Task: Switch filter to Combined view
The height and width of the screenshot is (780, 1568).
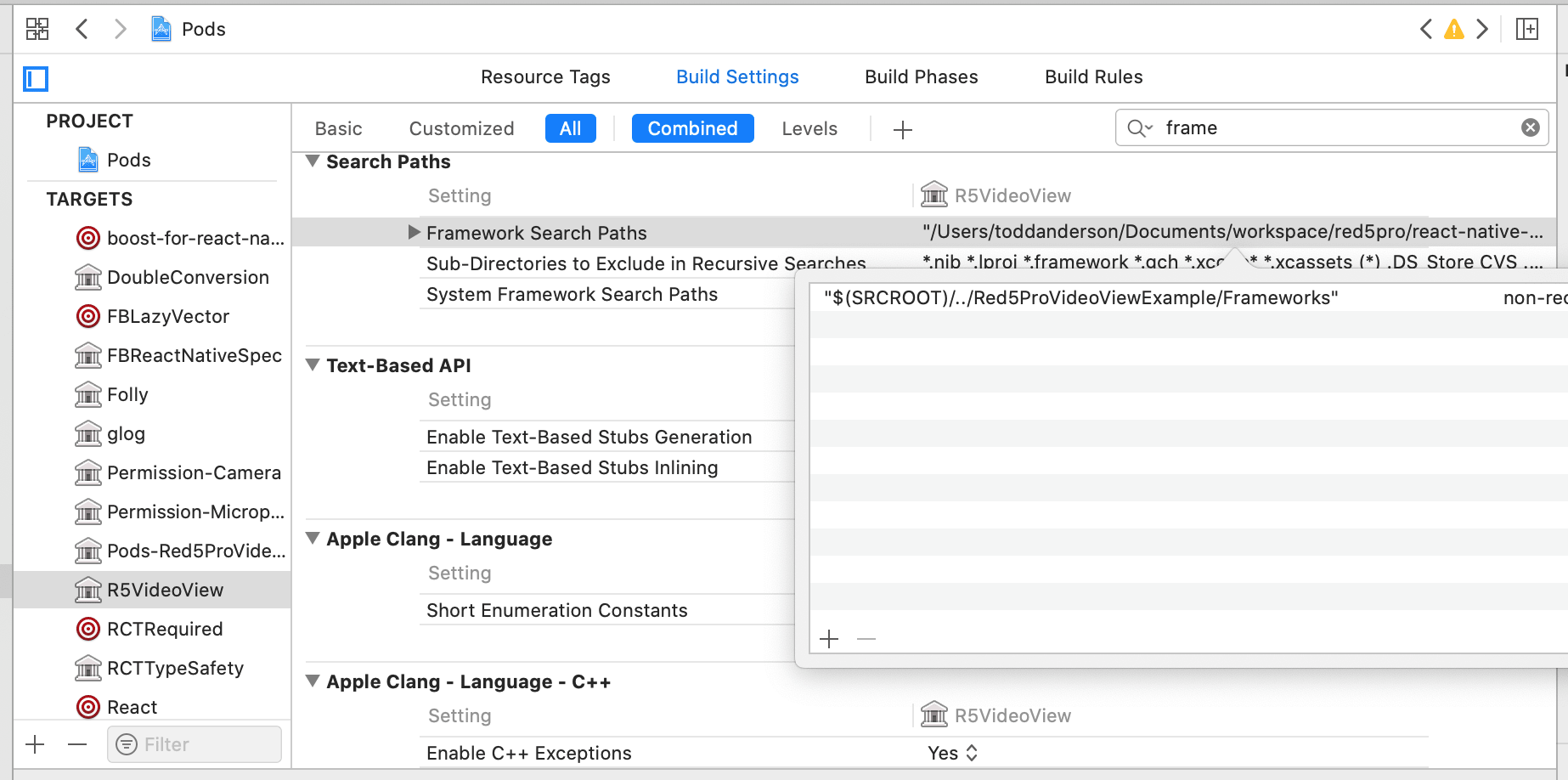Action: (691, 128)
